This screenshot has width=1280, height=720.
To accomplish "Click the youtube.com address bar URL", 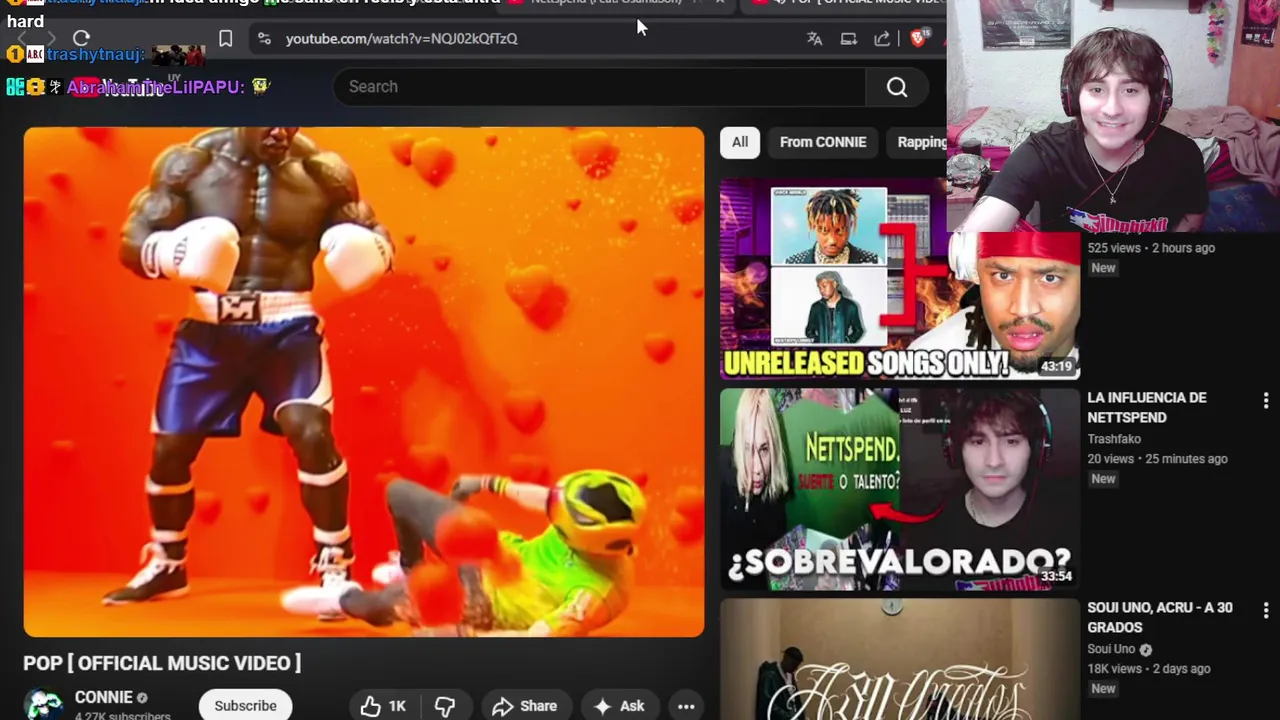I will point(402,38).
